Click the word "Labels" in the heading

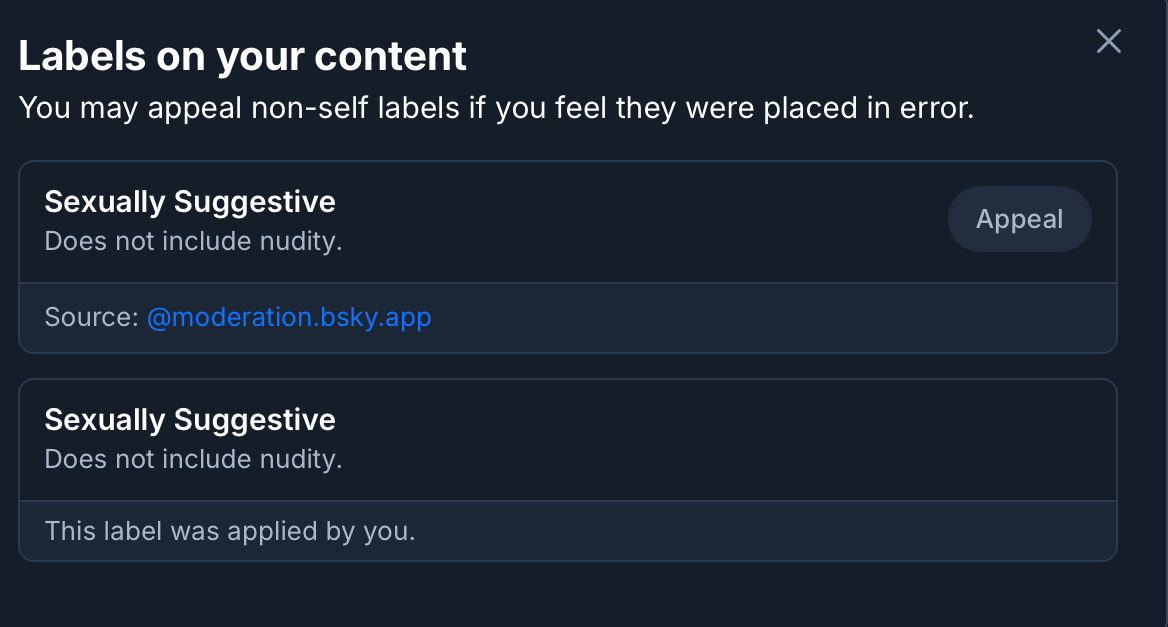point(81,56)
